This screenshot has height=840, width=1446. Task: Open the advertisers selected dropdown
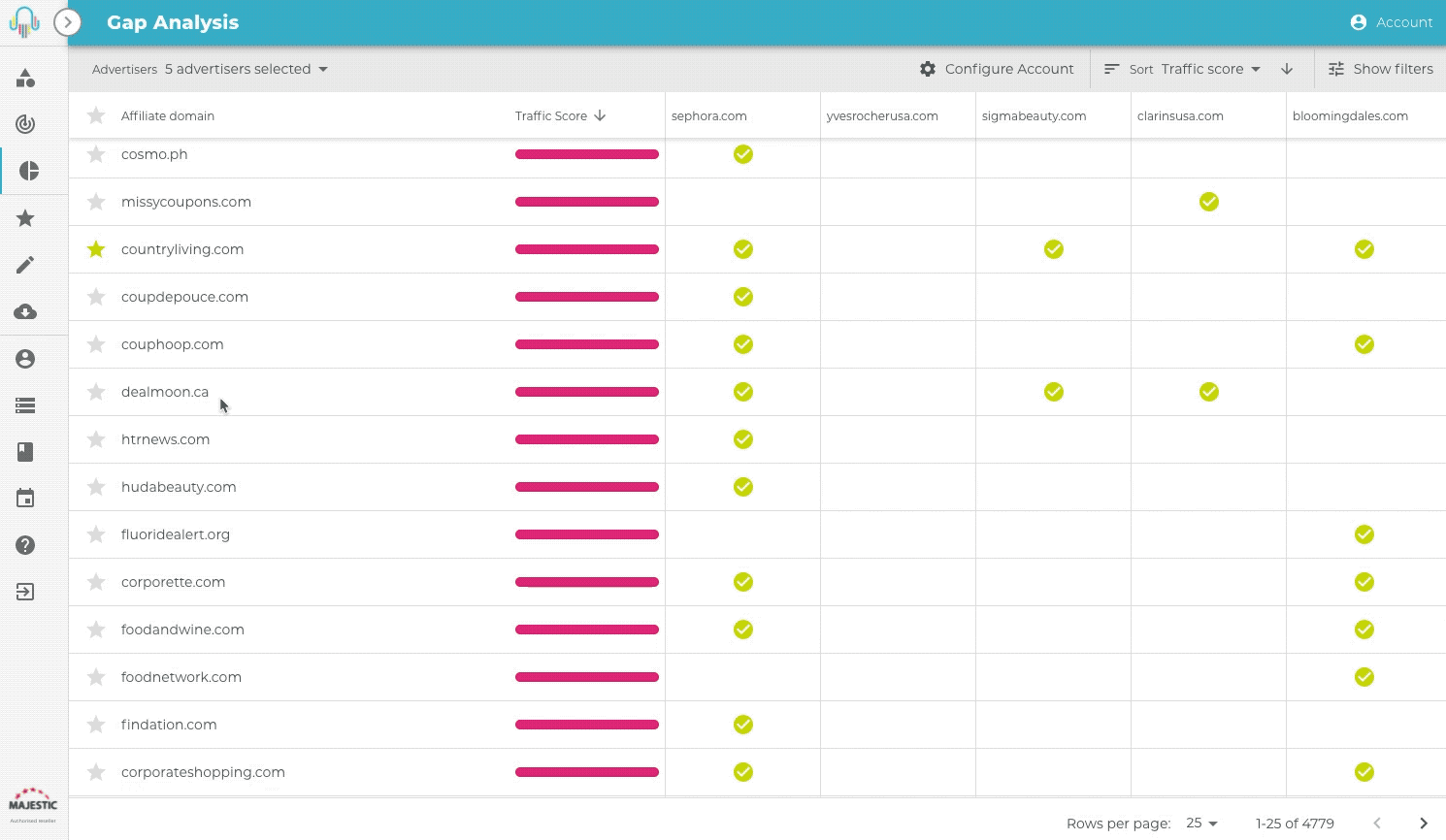[246, 69]
